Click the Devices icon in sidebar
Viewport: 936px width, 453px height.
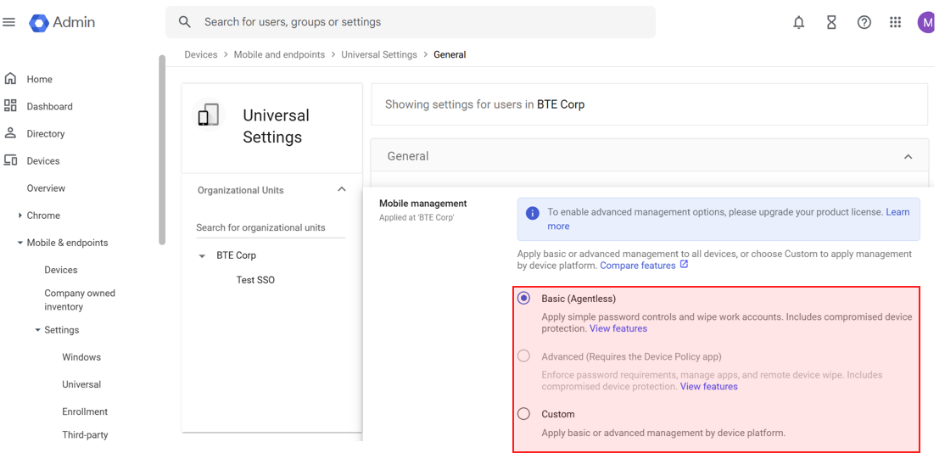10,161
